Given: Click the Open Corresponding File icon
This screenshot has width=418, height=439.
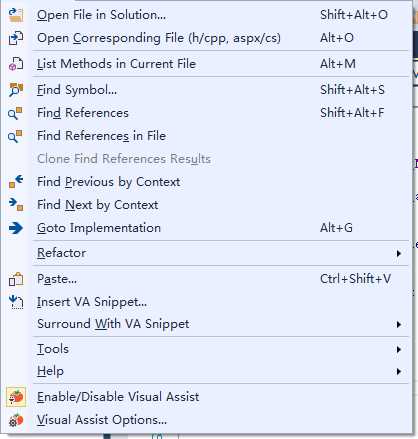Looking at the screenshot, I should pos(16,38).
